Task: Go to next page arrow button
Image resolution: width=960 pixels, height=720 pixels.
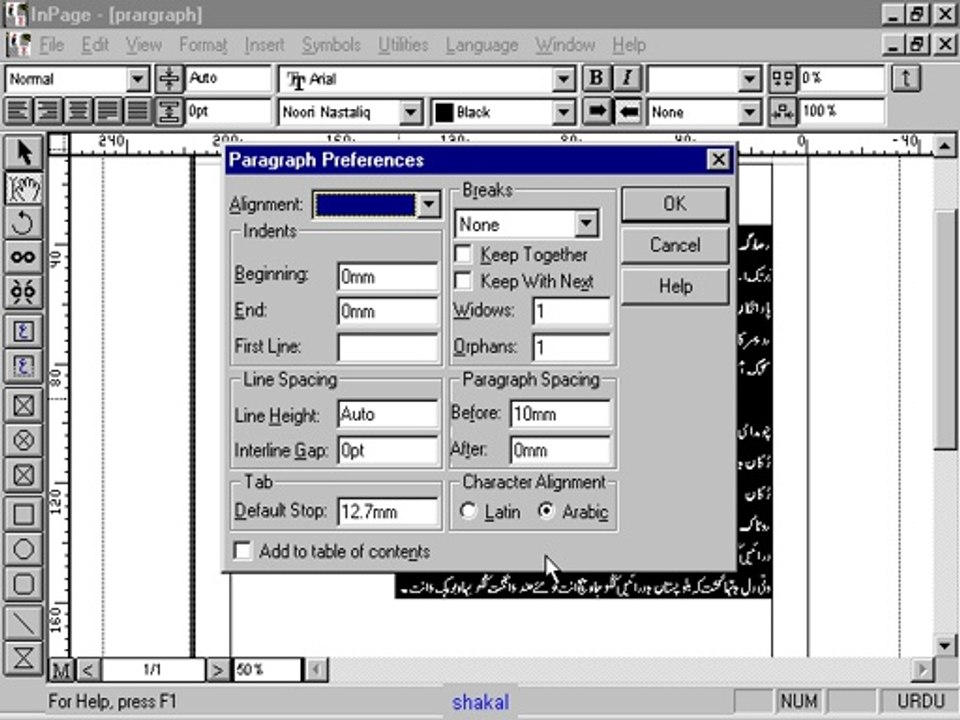Action: pyautogui.click(x=217, y=670)
